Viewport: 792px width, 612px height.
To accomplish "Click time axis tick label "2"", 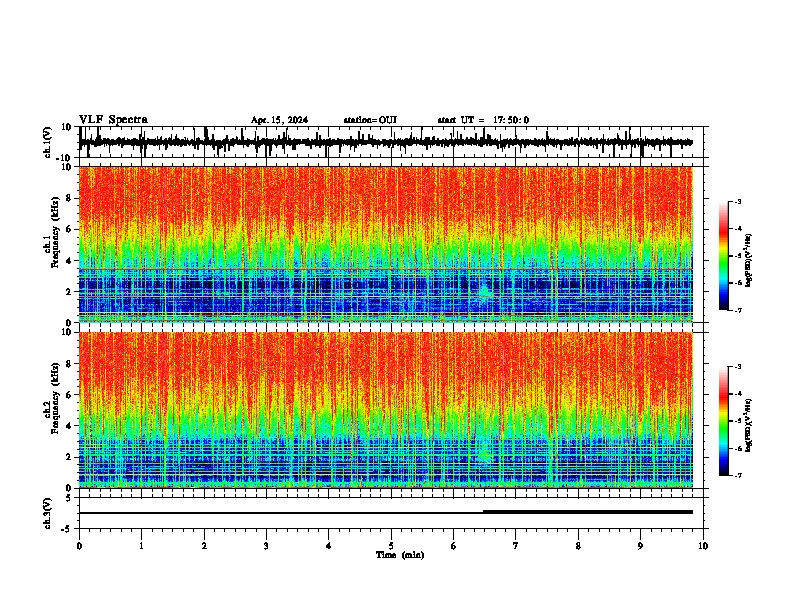I will click(x=204, y=546).
